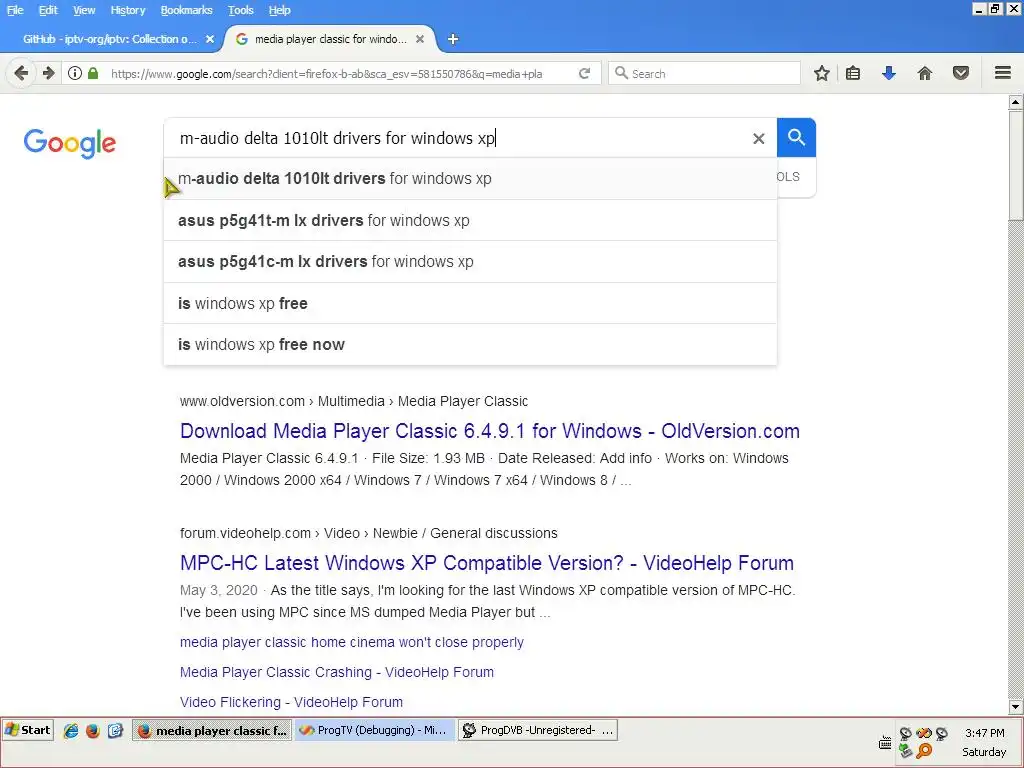The width and height of the screenshot is (1024, 768).
Task: Open the Firefox hamburger menu
Action: [x=1003, y=73]
